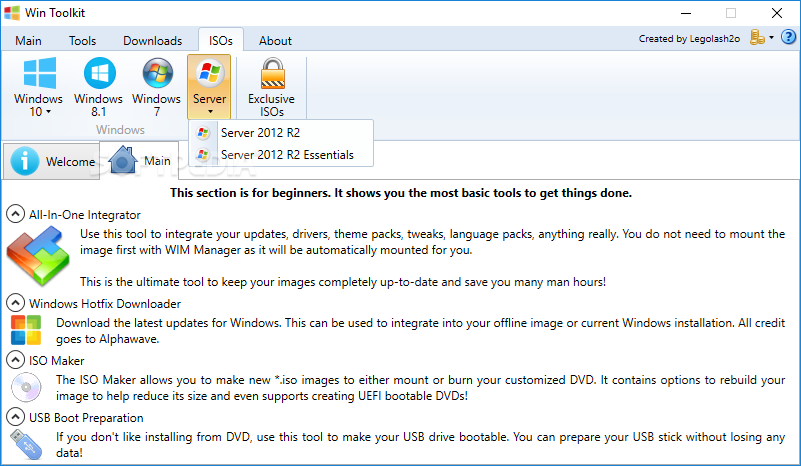The width and height of the screenshot is (801, 466).
Task: Open the About ribbon tab
Action: (x=275, y=40)
